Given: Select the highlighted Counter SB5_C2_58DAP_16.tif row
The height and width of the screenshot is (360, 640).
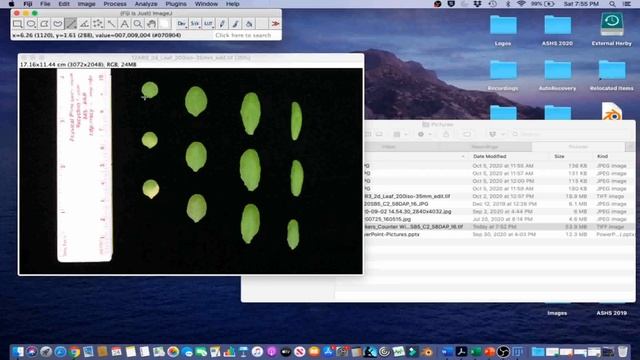Looking at the screenshot, I should (499, 227).
